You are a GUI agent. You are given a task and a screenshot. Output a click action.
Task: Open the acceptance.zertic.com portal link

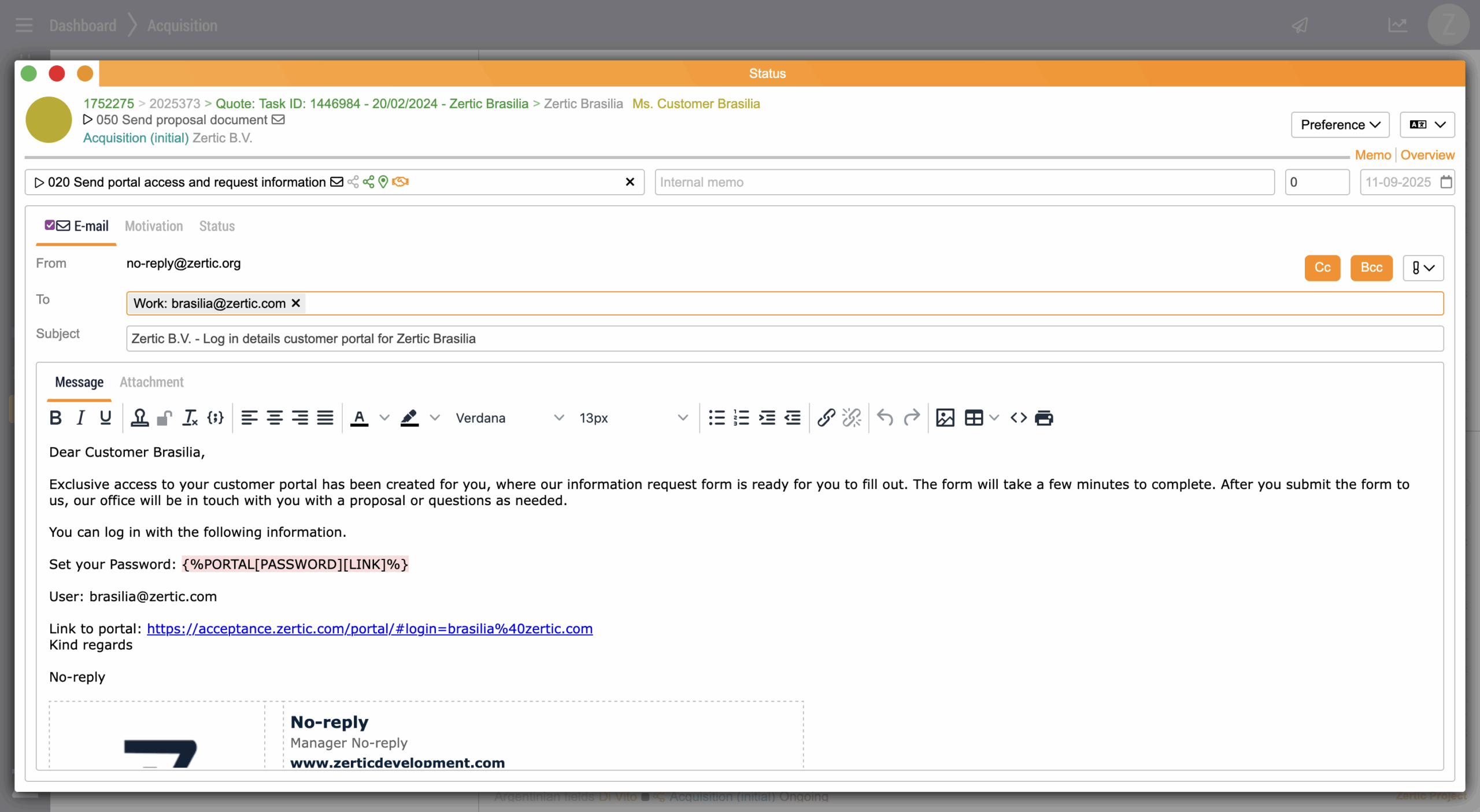[369, 628]
